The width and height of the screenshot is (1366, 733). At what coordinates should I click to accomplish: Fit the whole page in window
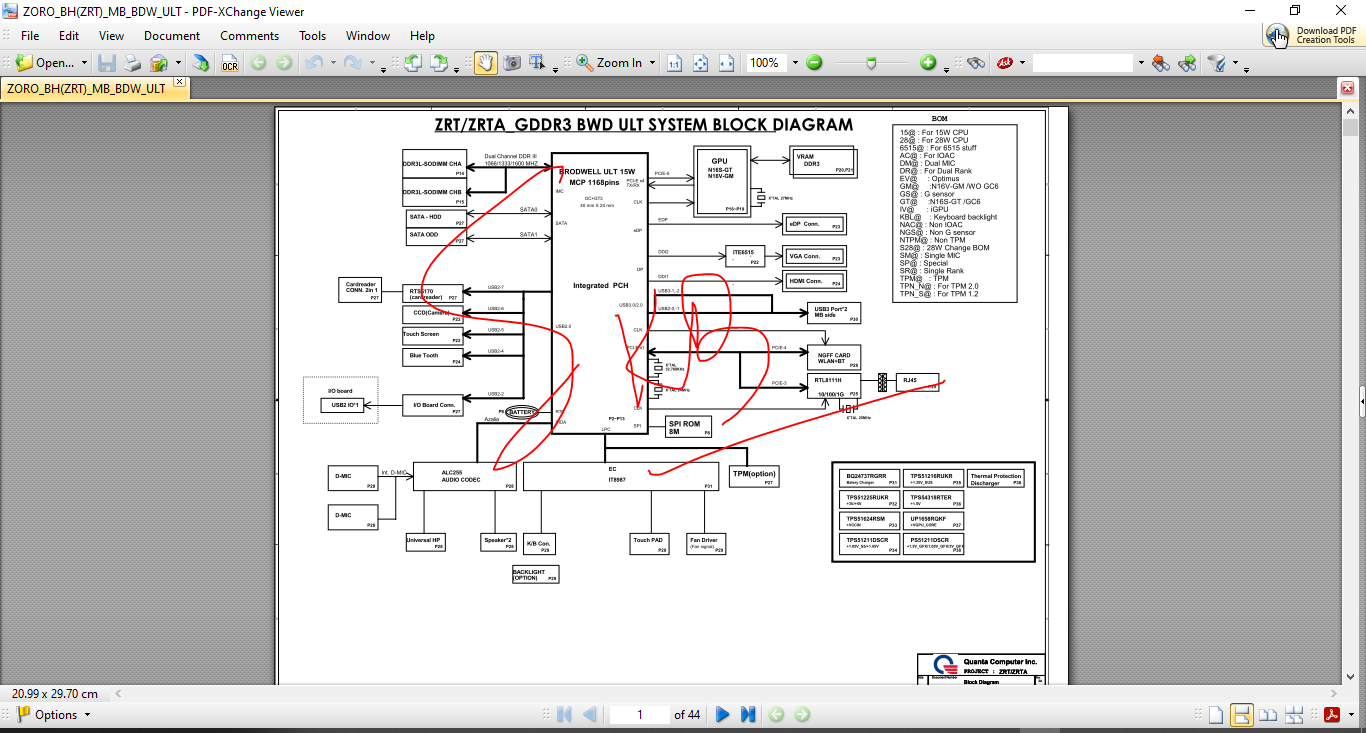[x=701, y=63]
